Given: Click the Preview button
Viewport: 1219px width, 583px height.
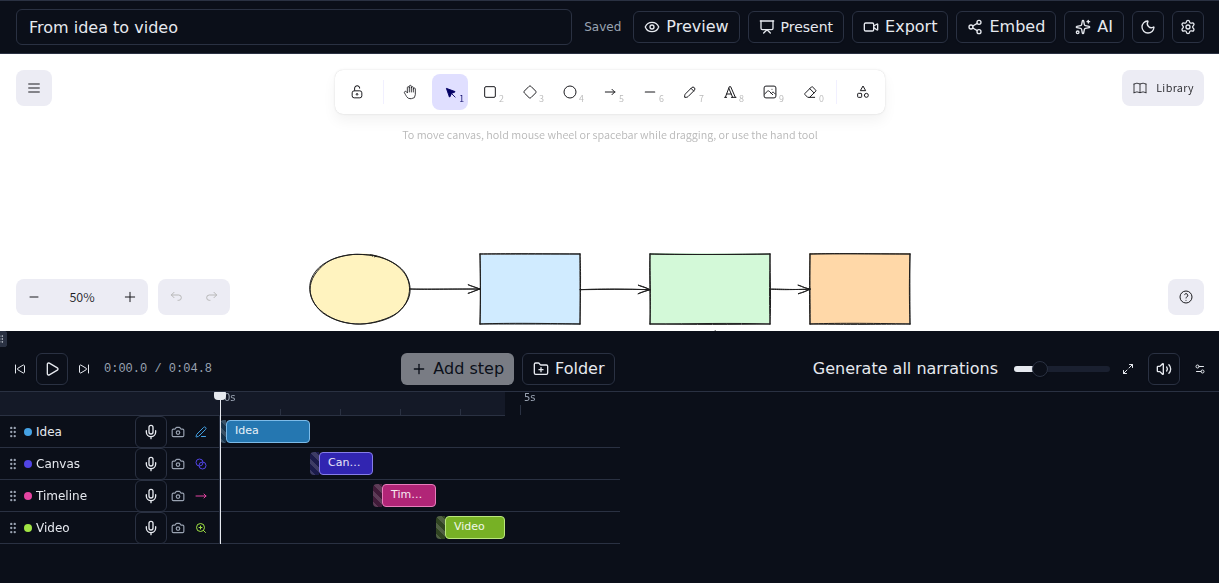Looking at the screenshot, I should click(x=686, y=27).
